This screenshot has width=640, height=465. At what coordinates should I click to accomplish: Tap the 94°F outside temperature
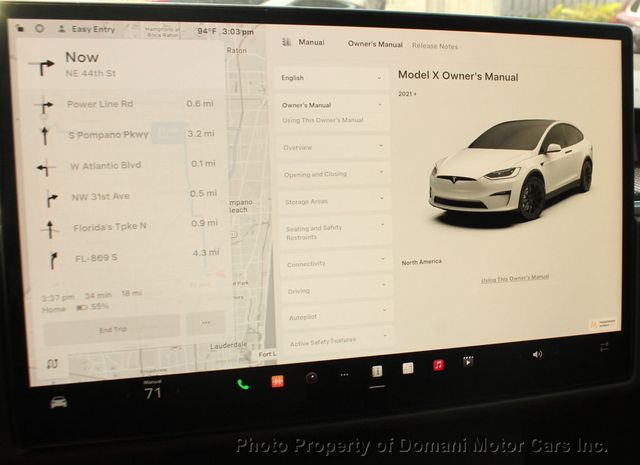pos(207,31)
